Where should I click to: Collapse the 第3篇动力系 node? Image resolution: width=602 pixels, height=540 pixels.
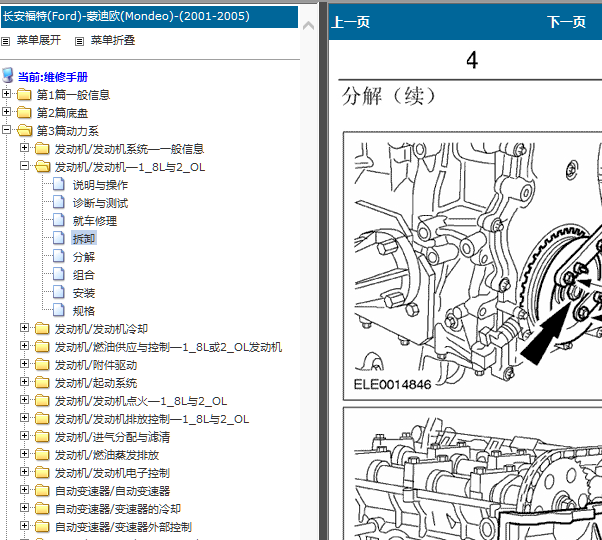[6, 129]
